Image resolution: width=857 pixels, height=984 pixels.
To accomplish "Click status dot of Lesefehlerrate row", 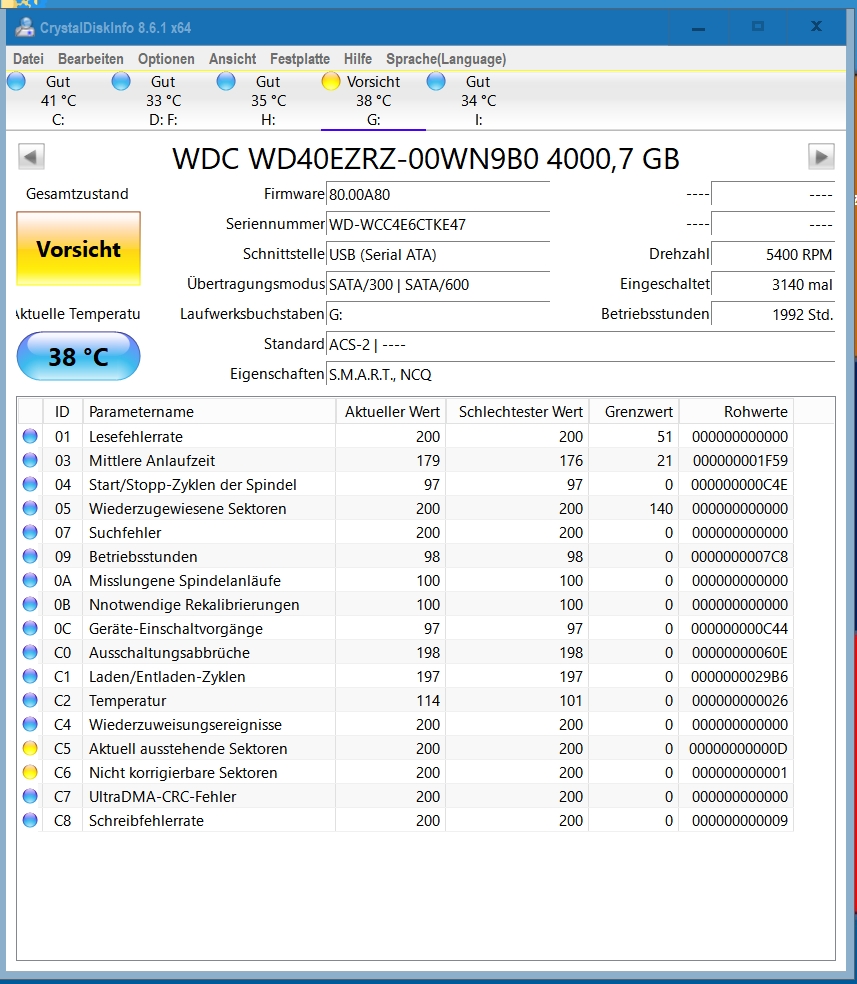I will [x=29, y=436].
